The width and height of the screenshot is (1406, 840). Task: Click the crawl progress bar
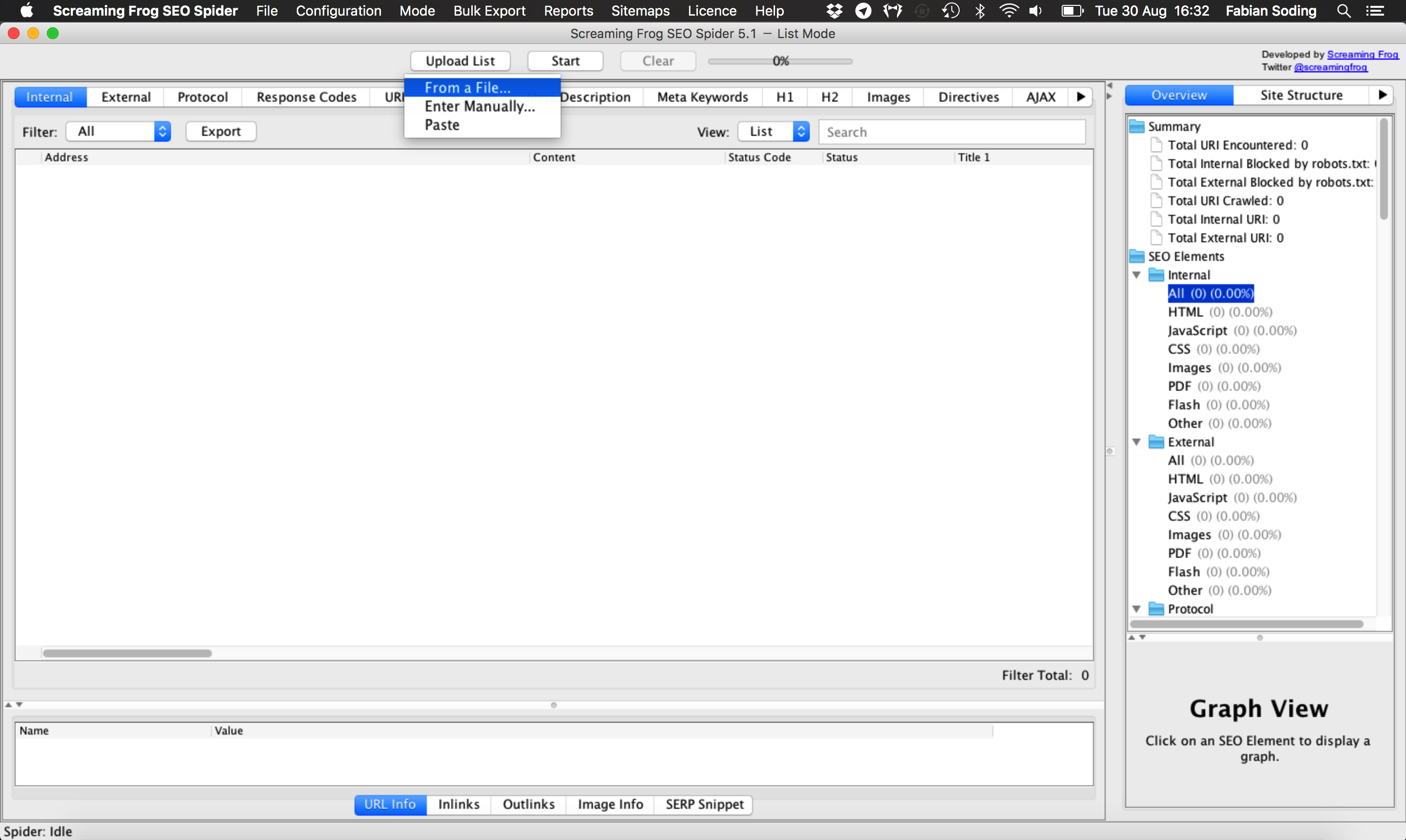(780, 61)
